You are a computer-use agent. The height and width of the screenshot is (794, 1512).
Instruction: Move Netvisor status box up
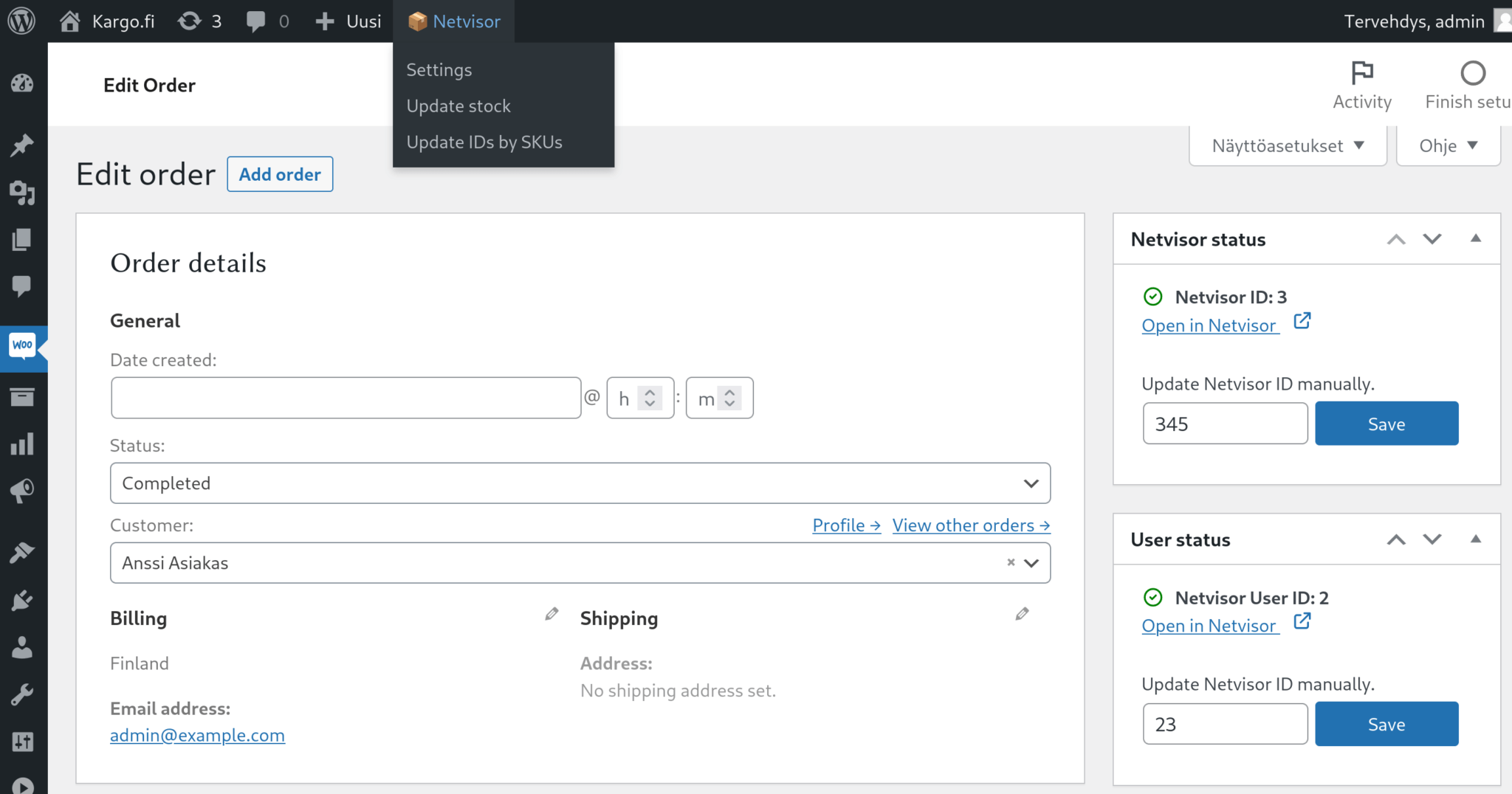(x=1395, y=239)
